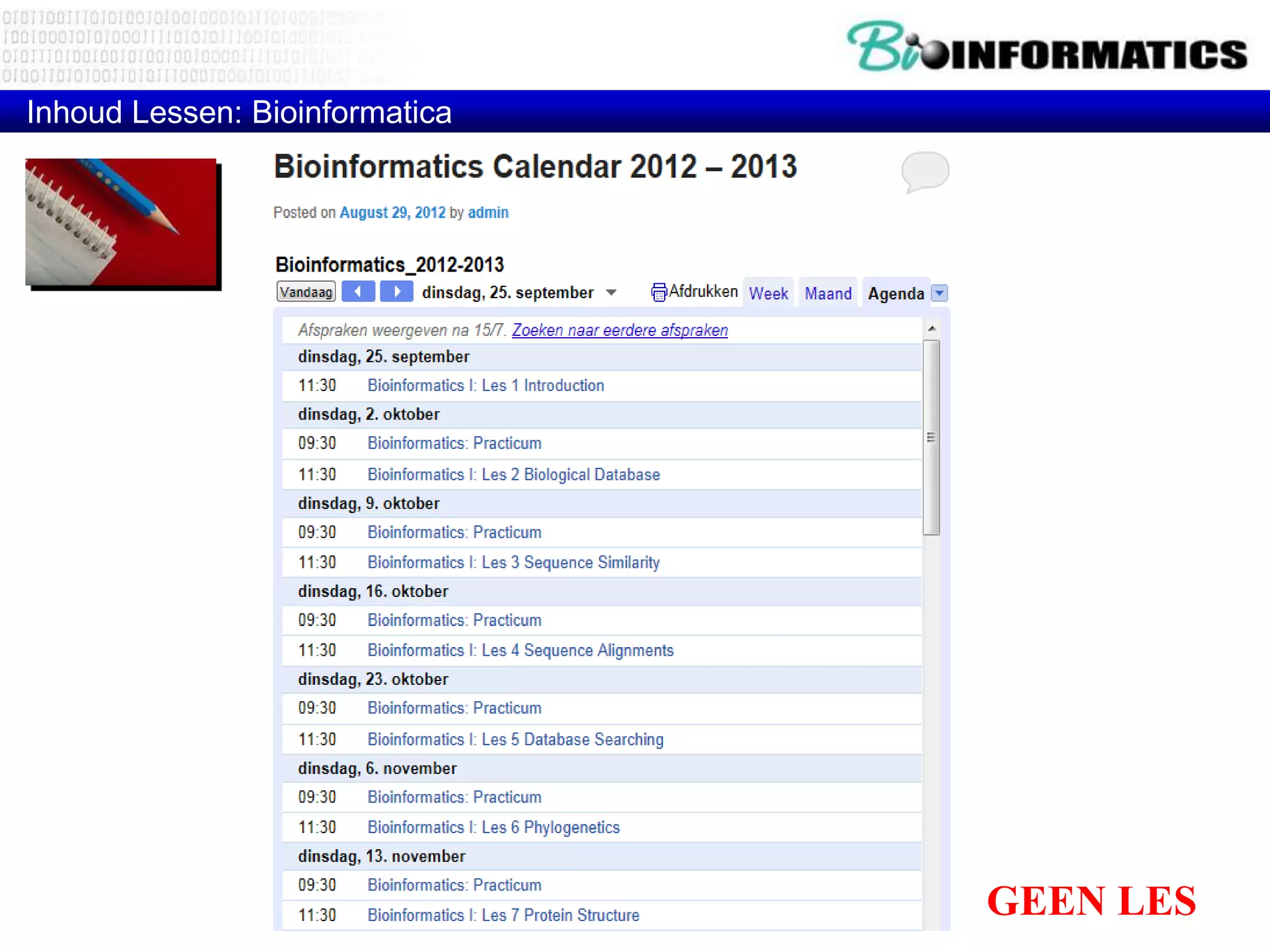Click the Afdrukken printer icon

point(659,292)
